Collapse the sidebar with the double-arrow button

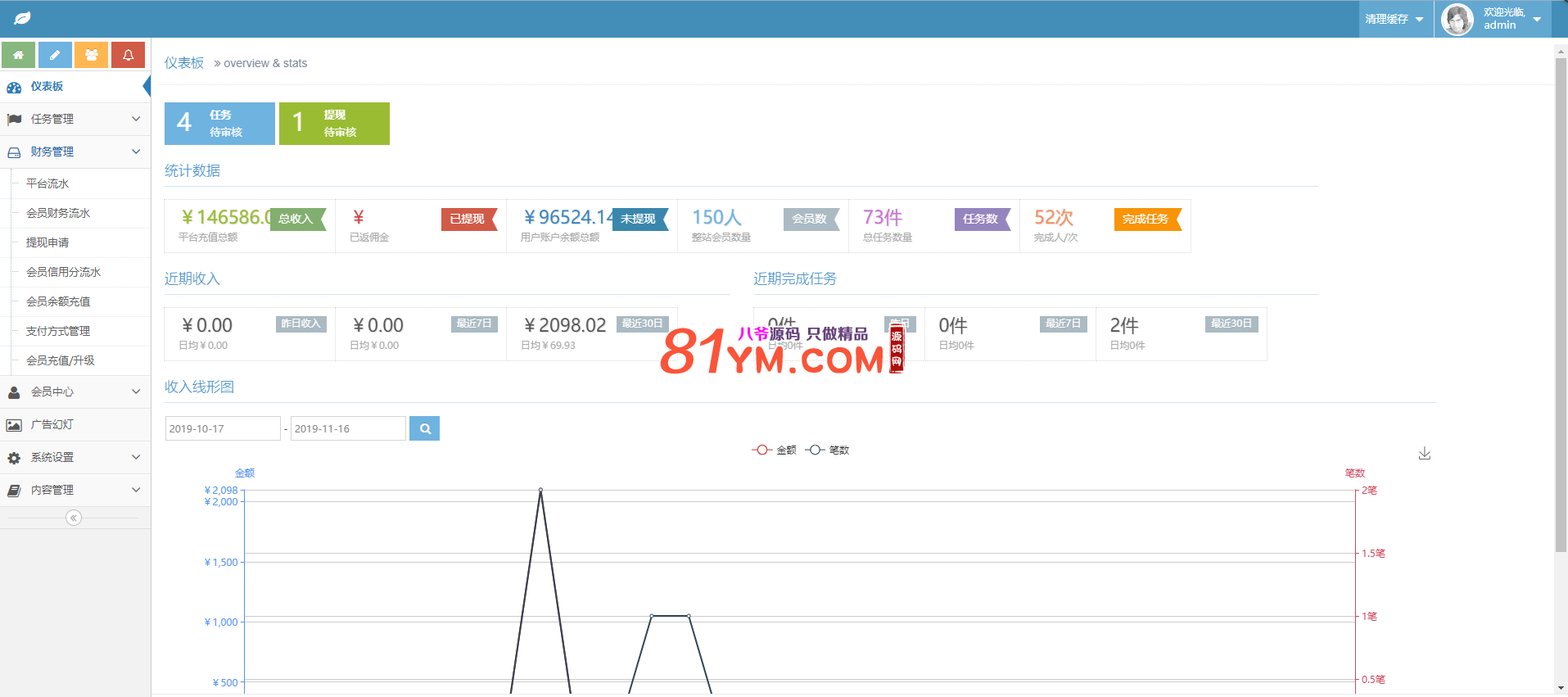tap(74, 518)
